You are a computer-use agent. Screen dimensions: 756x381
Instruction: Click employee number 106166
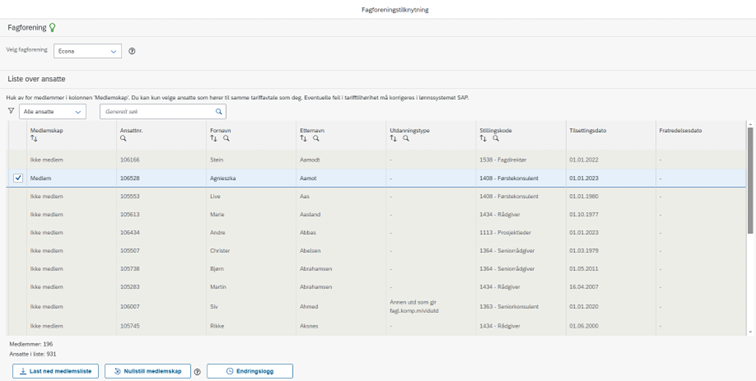130,160
